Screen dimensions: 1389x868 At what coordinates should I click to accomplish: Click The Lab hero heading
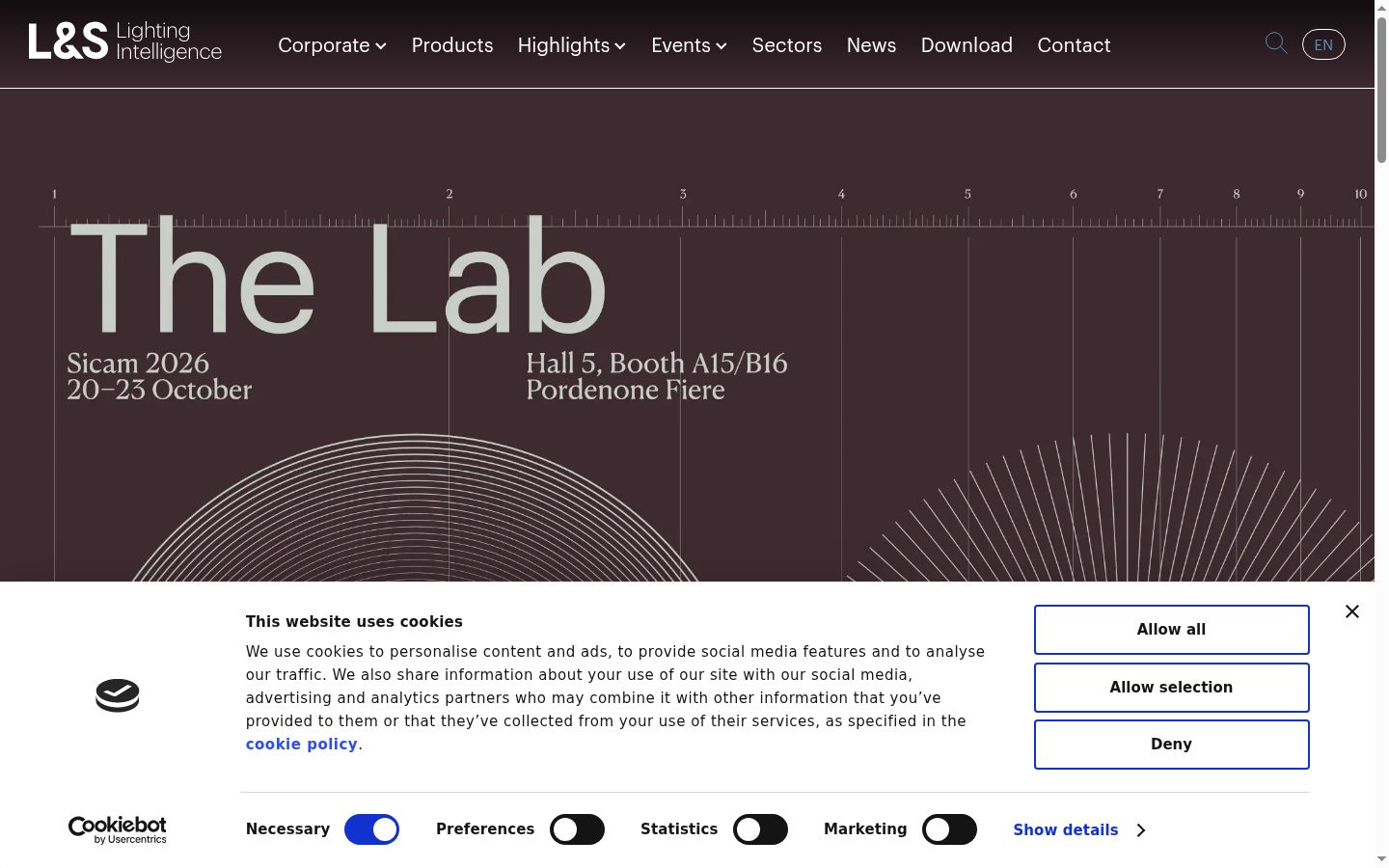338,277
